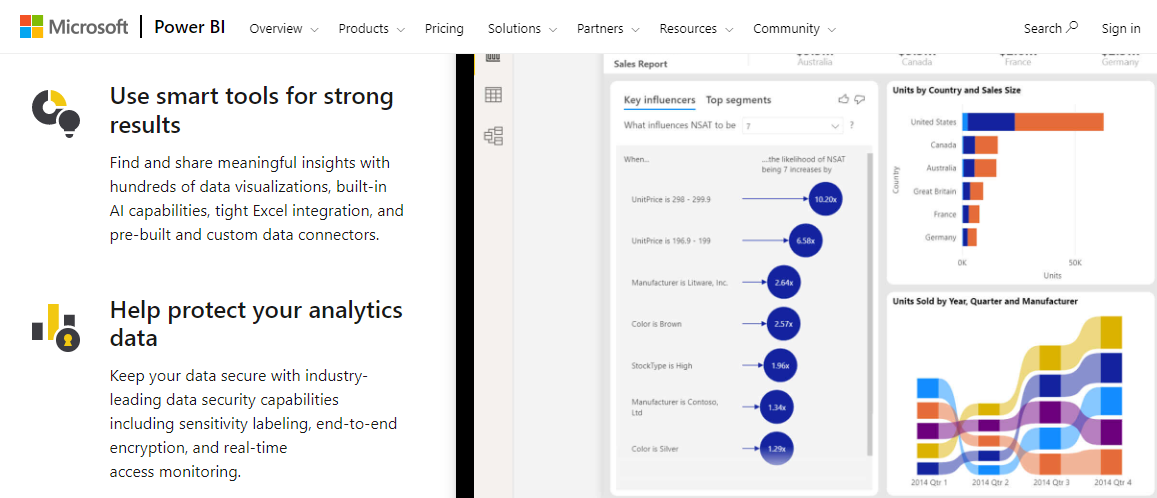Expand the Products dropdown
1157x498 pixels.
(372, 29)
